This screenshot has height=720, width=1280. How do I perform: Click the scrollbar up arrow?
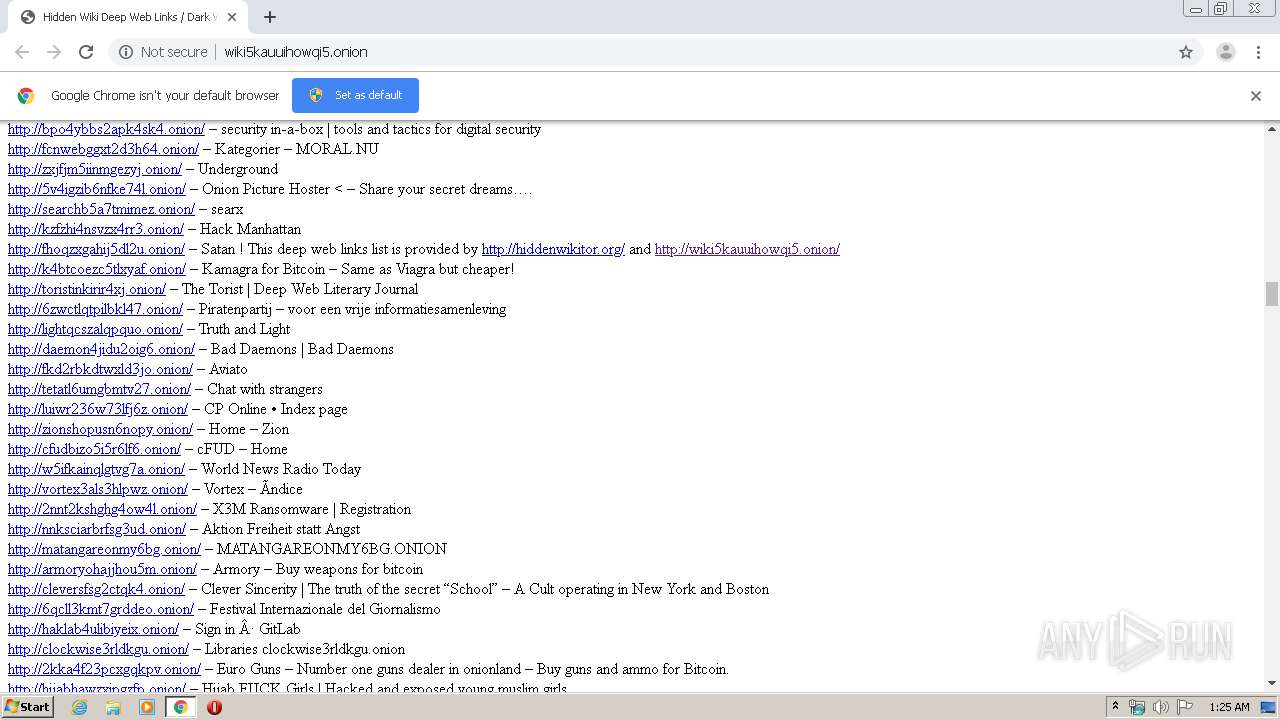coord(1272,129)
